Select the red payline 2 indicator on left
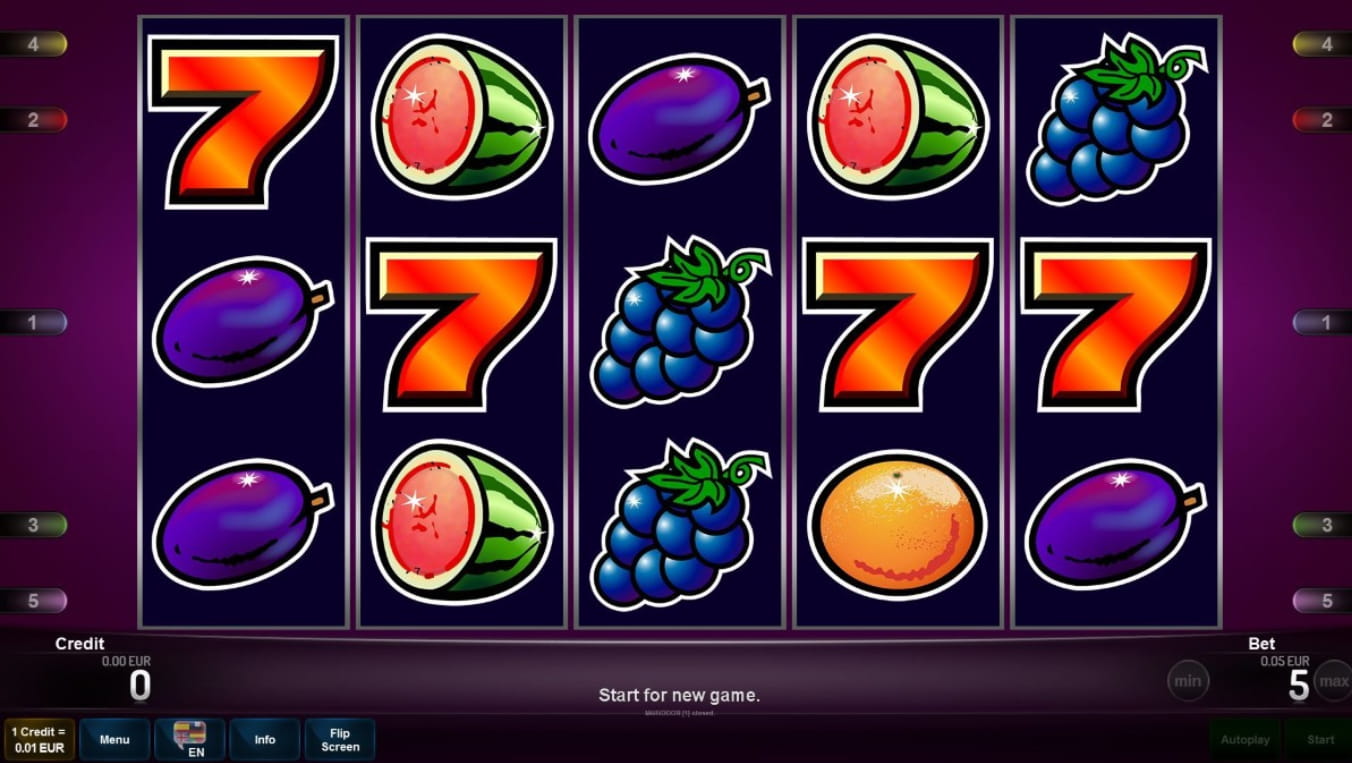The image size is (1352, 763). (x=33, y=120)
